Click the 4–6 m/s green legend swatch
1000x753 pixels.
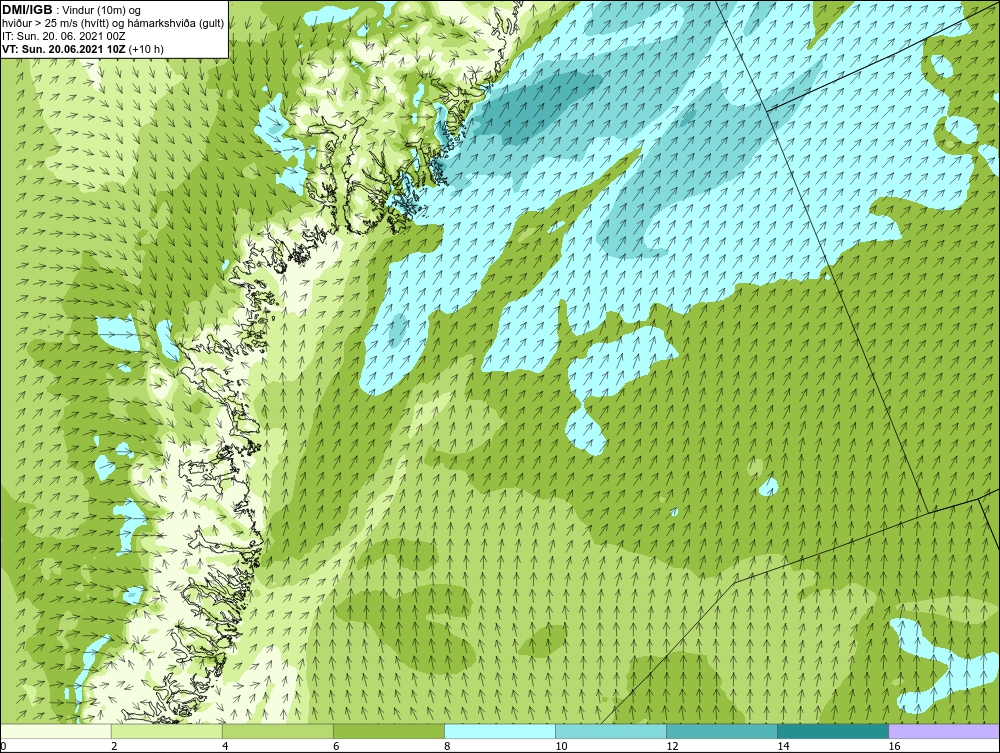point(277,731)
